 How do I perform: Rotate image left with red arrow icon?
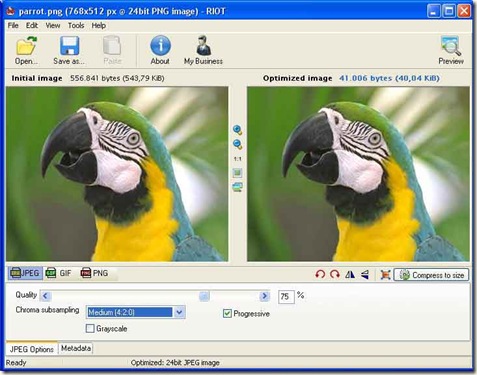pyautogui.click(x=320, y=275)
